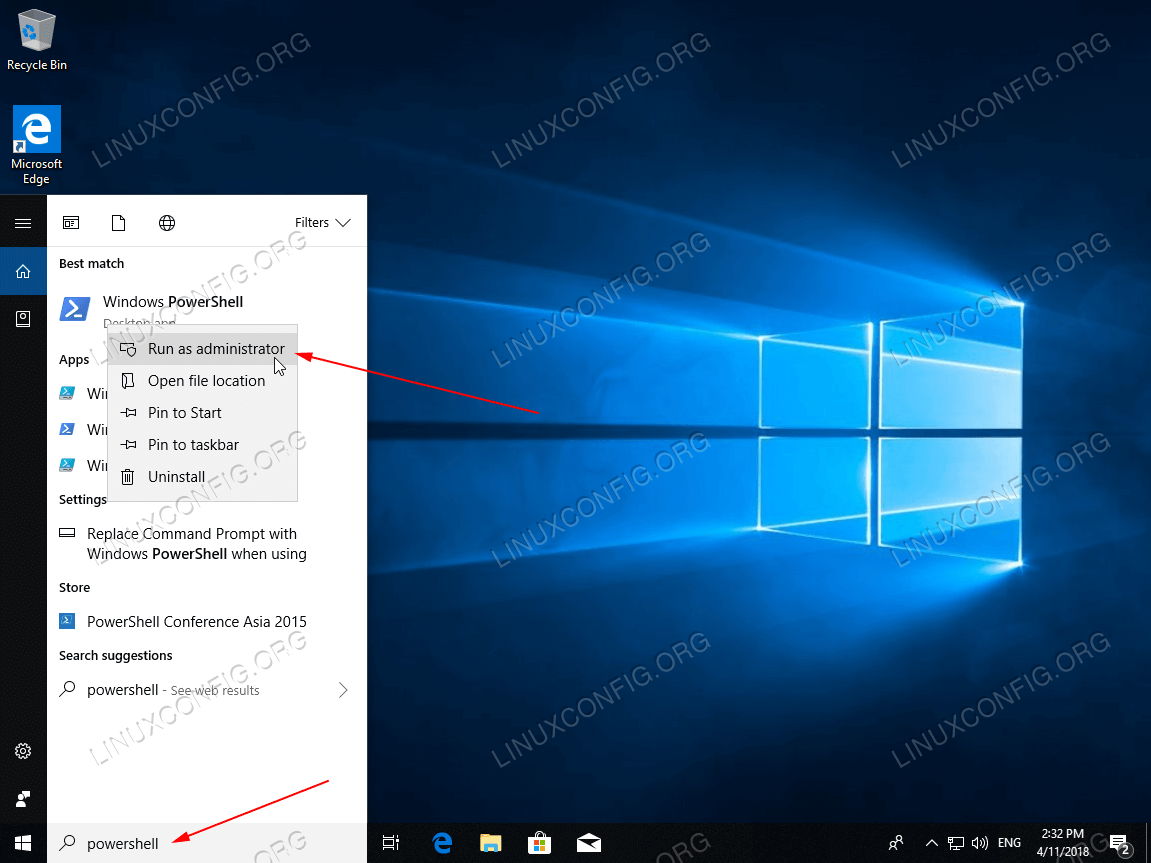Open the Notebook icon in search sidebar

23,318
